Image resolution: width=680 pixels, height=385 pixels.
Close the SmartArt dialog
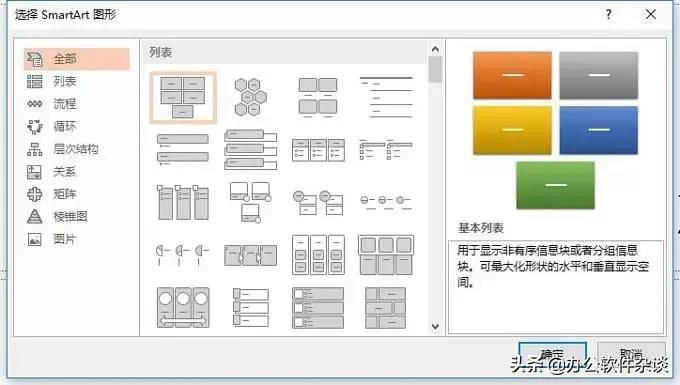point(651,14)
